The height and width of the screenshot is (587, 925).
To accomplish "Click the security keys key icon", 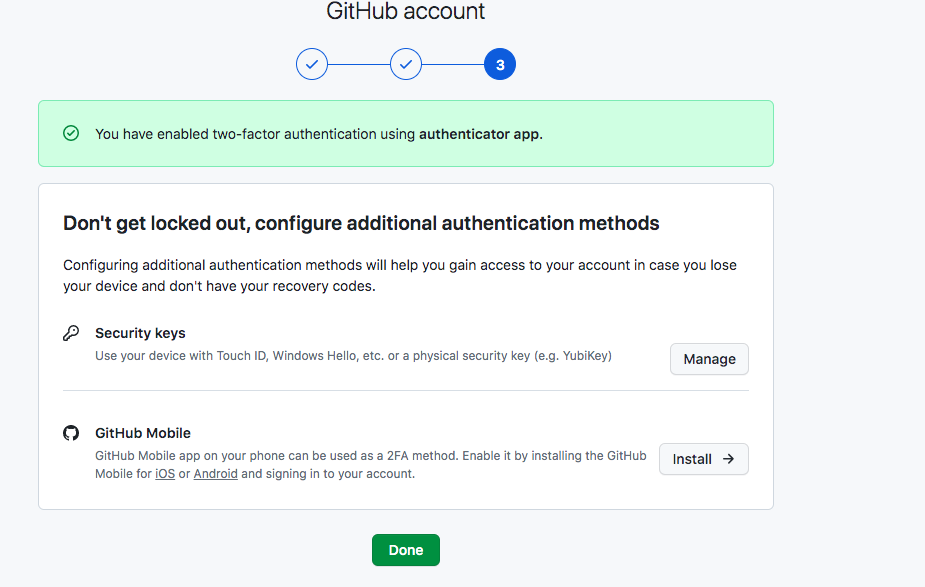I will tap(70, 331).
